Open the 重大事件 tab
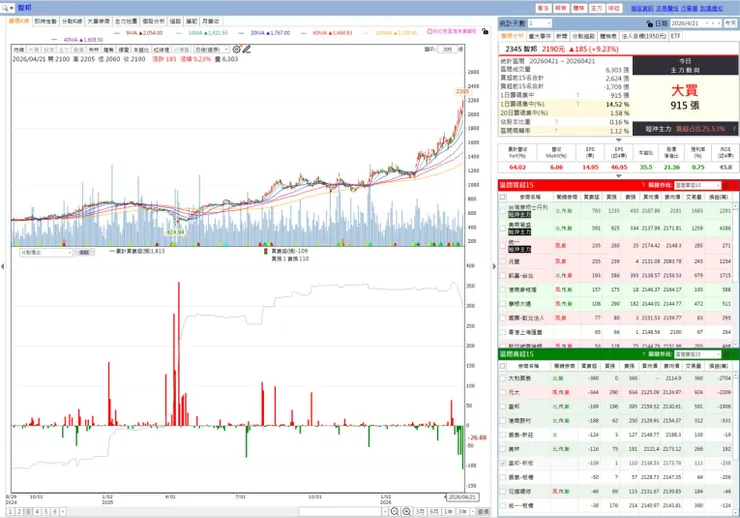 (x=540, y=36)
